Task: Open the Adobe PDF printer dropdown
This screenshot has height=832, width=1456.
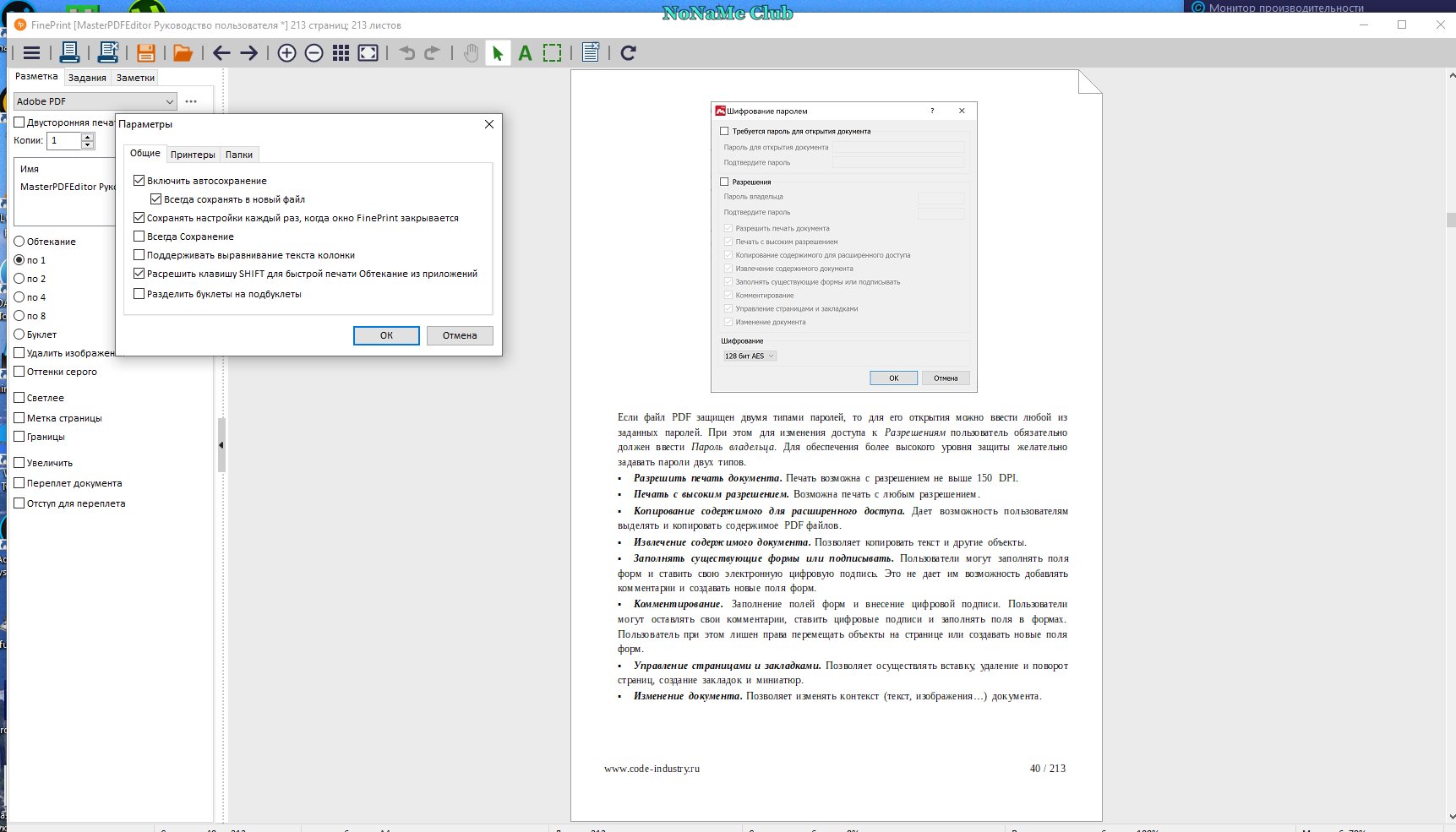Action: click(x=95, y=101)
